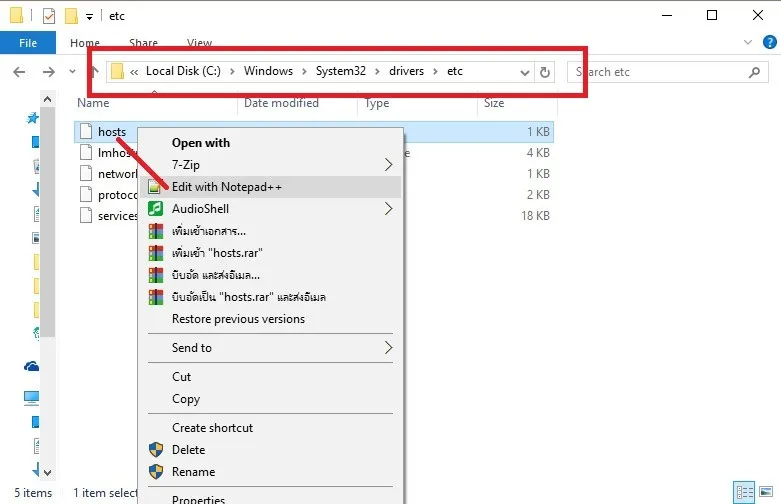Expand the address bar double-chevron overflow
This screenshot has width=781, height=504.
(x=134, y=72)
